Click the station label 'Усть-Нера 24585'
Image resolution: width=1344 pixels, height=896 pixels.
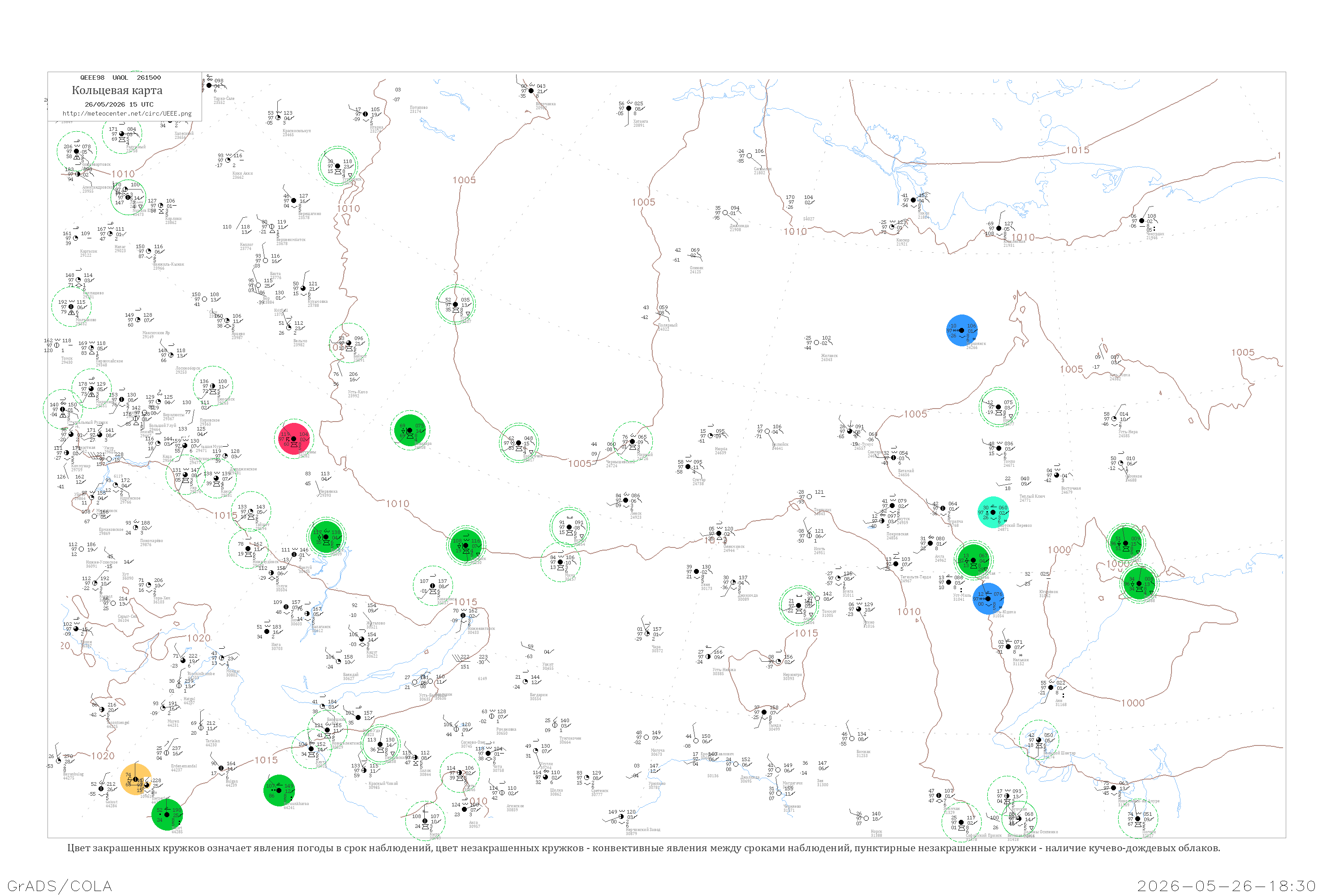point(1128,434)
